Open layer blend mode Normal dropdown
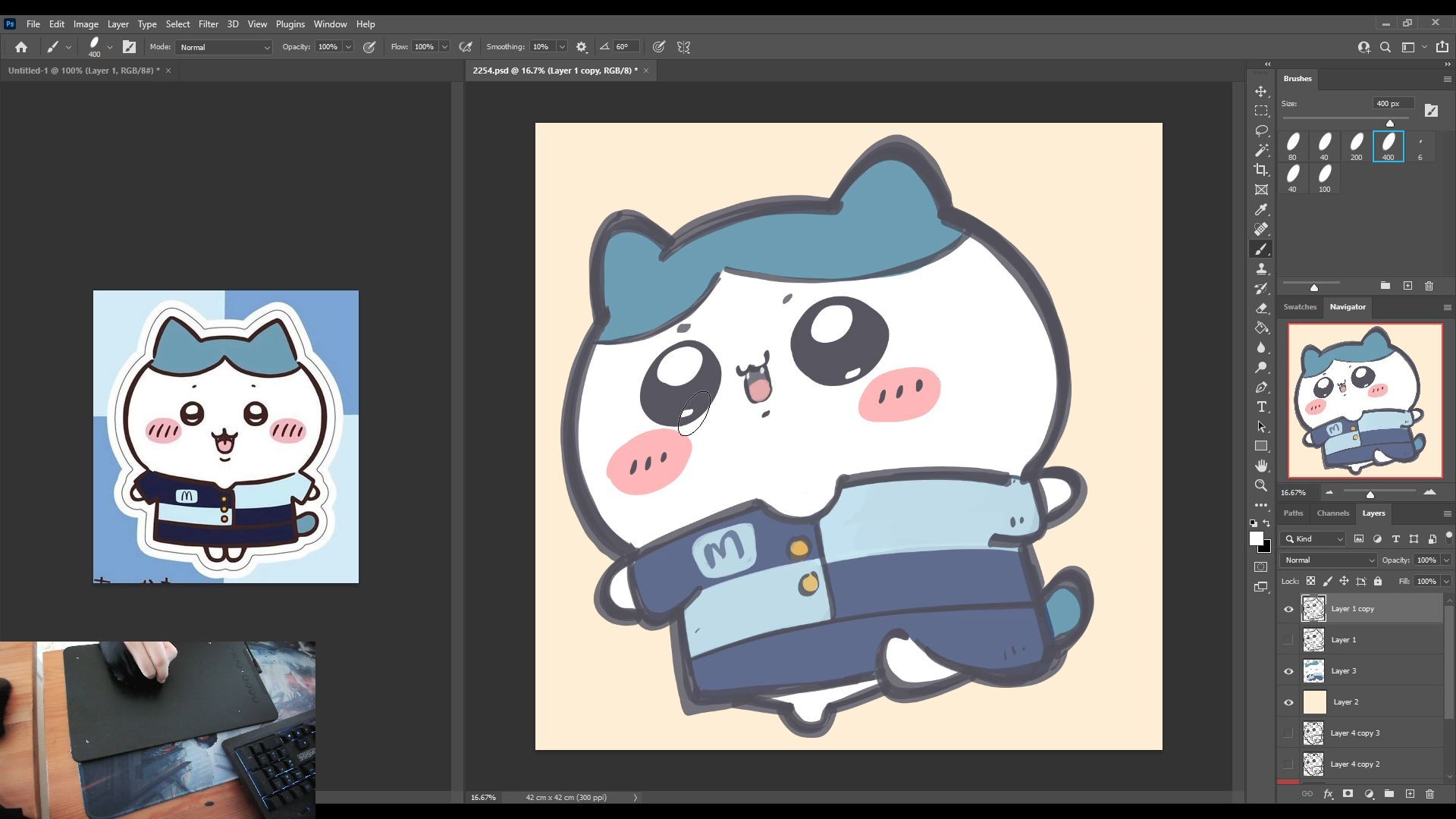Screen dimensions: 1456x819 1328,560
